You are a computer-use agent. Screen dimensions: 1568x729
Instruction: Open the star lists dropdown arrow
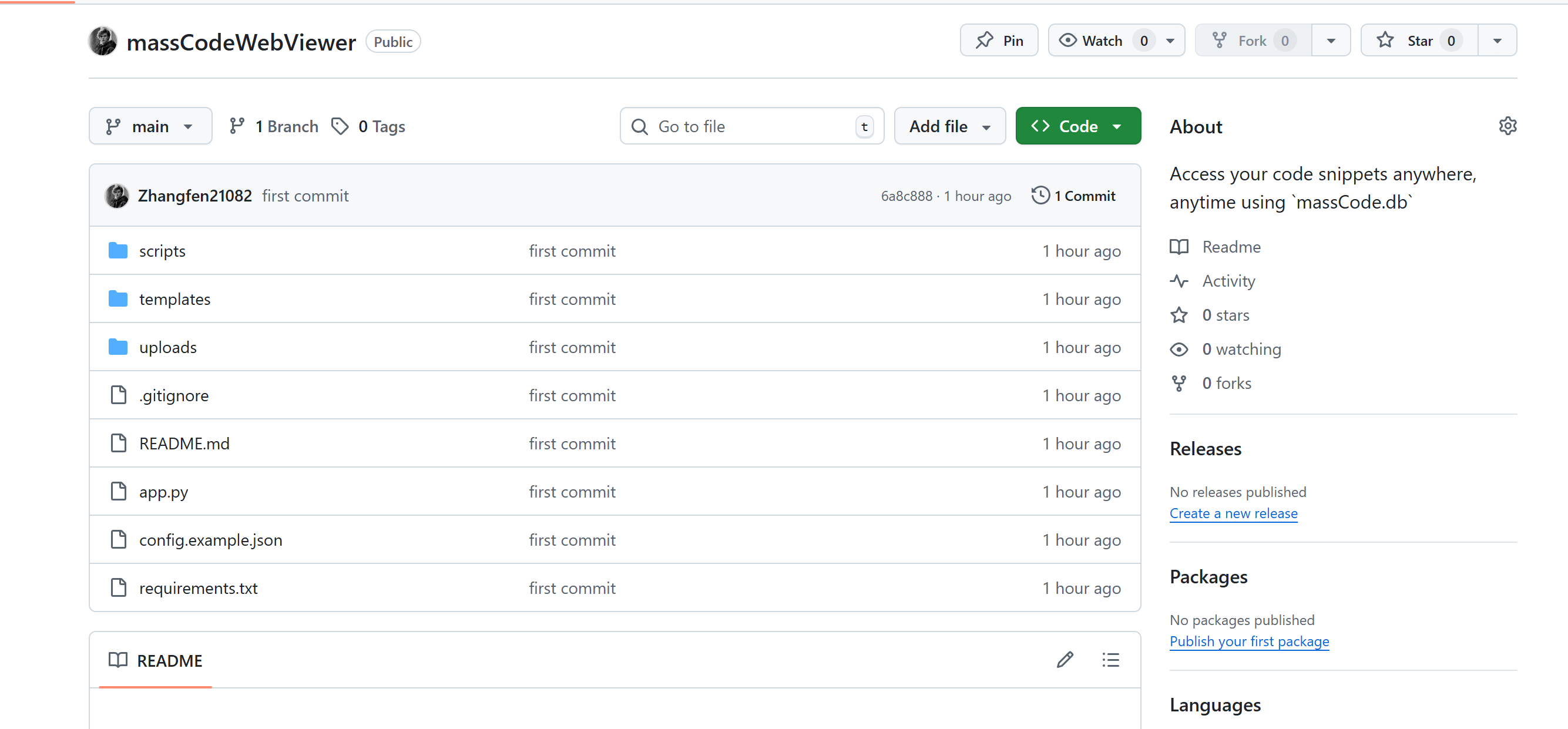click(1497, 41)
